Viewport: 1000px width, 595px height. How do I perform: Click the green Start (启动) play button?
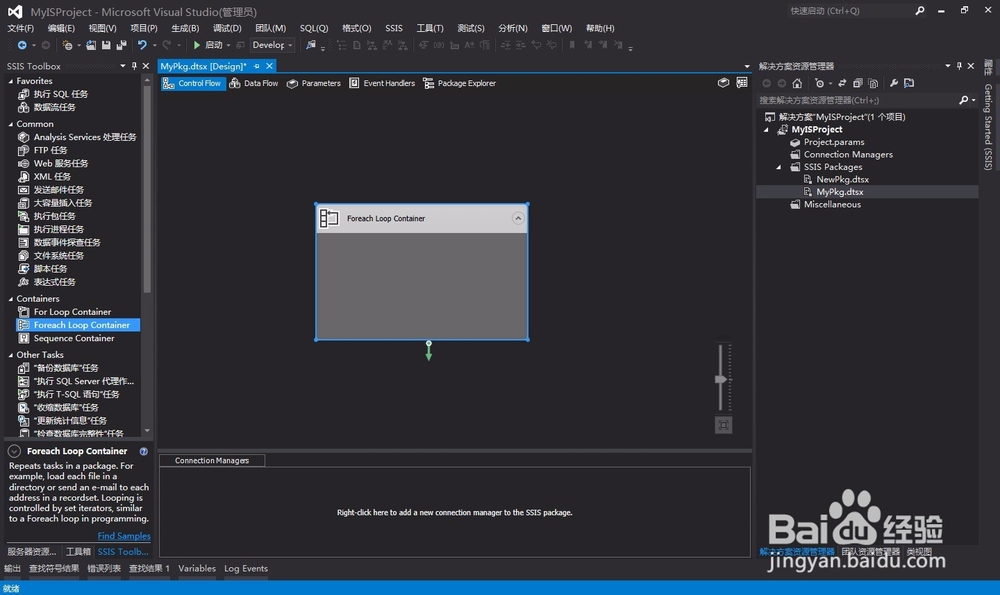[197, 45]
